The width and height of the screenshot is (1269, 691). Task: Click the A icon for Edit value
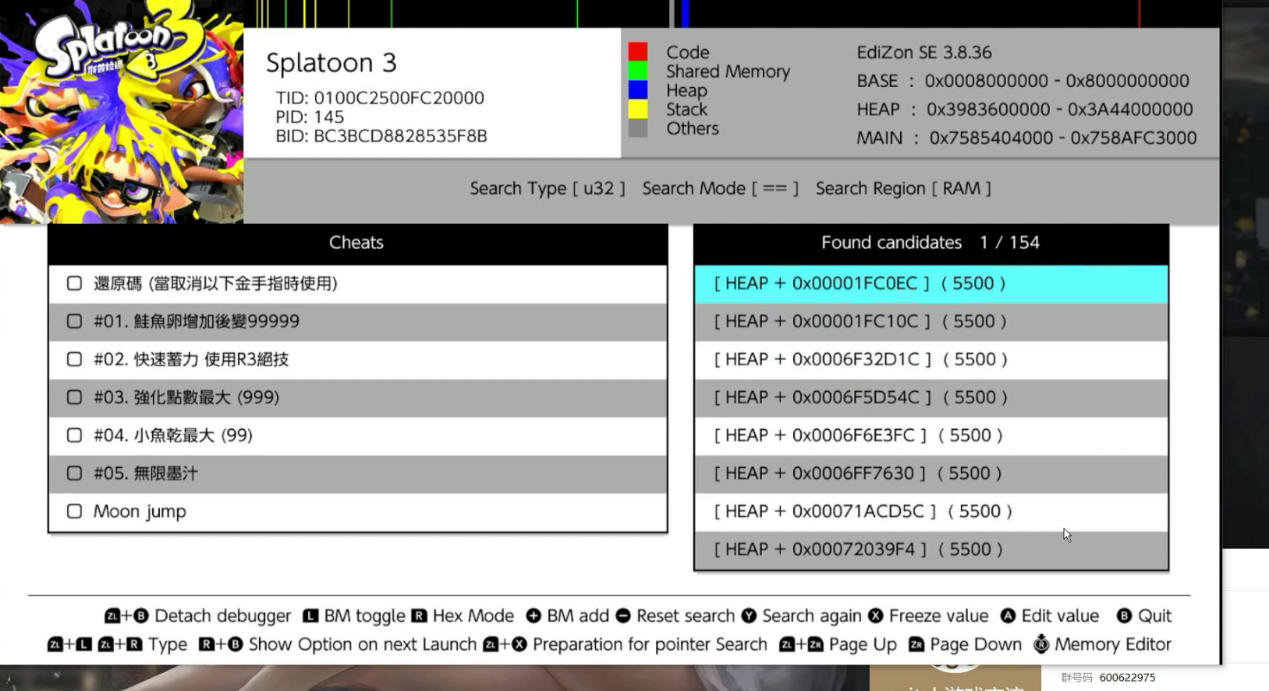1008,616
